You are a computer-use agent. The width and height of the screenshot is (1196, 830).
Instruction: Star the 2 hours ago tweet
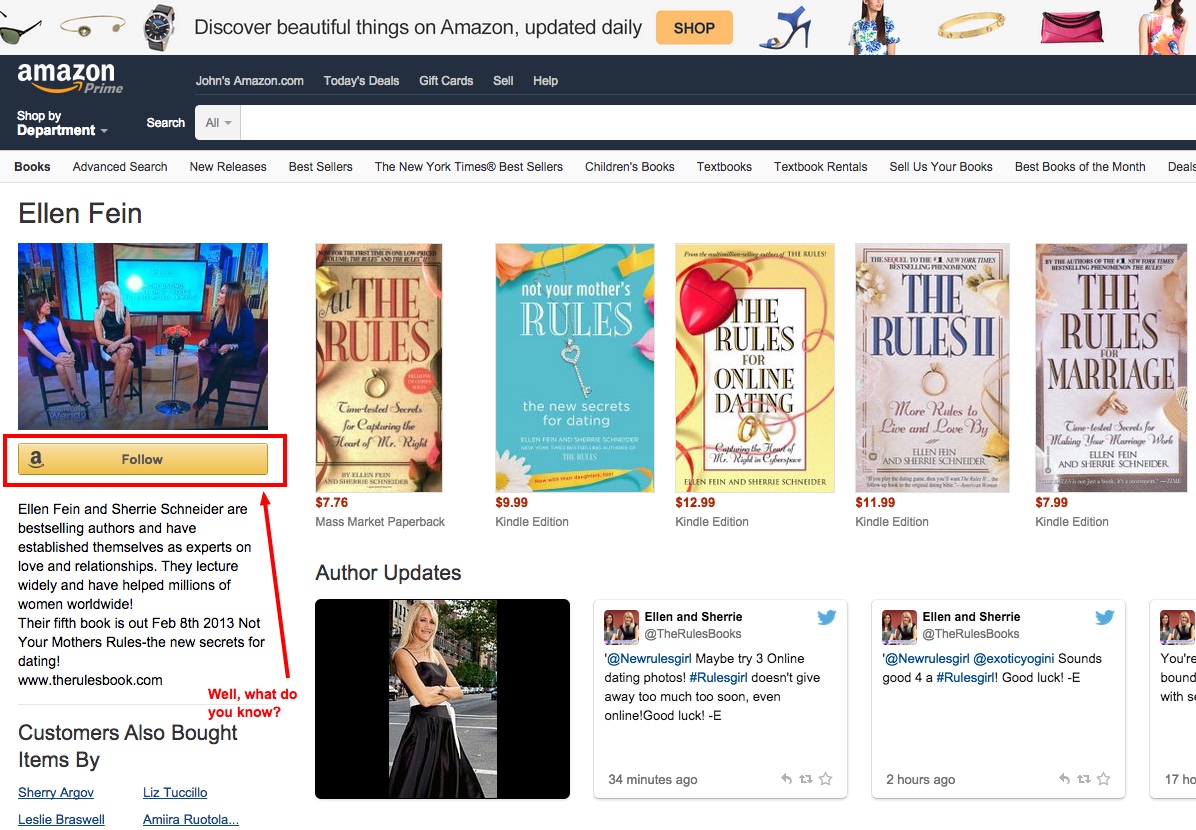click(x=1103, y=779)
